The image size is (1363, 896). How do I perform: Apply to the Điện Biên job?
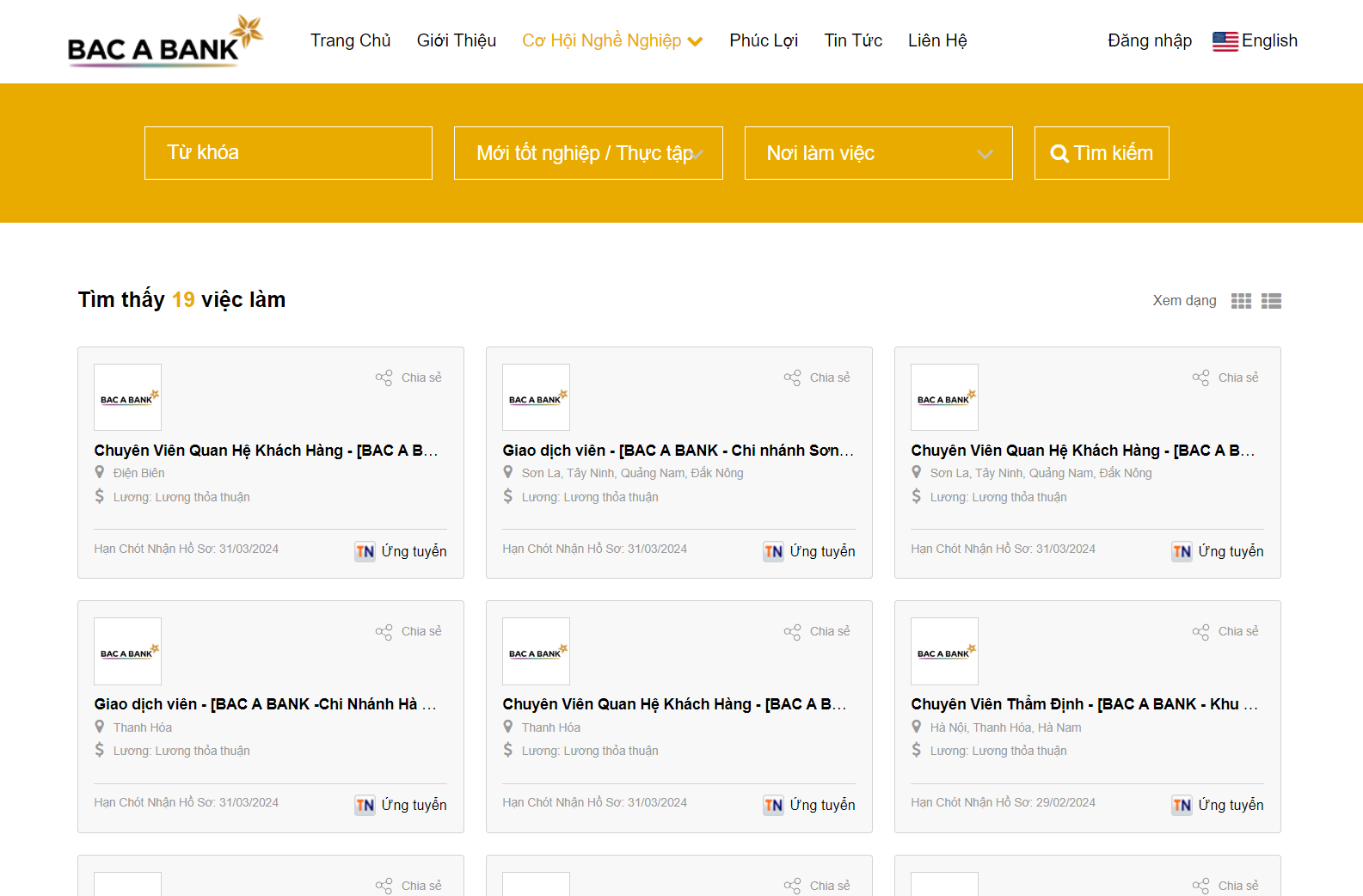coord(401,551)
